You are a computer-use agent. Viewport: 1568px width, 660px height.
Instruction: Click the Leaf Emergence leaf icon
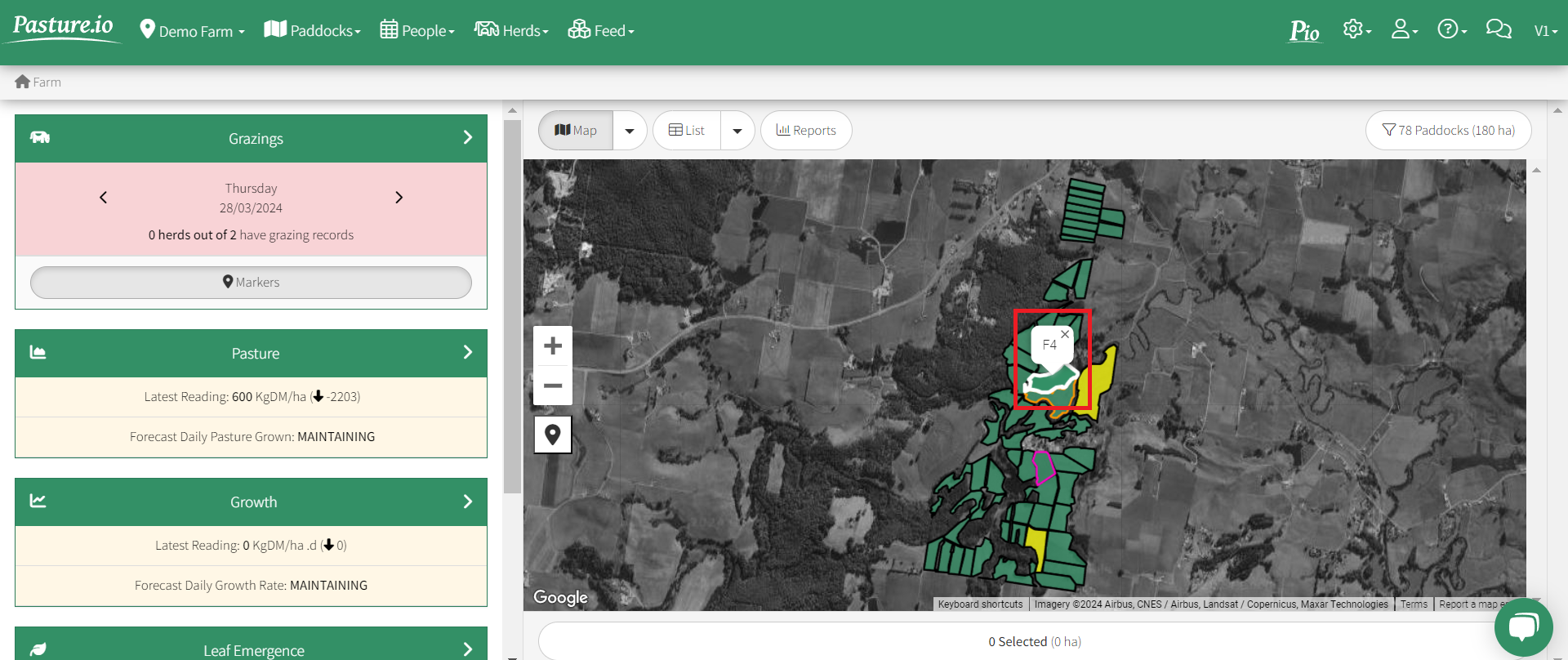tap(38, 649)
